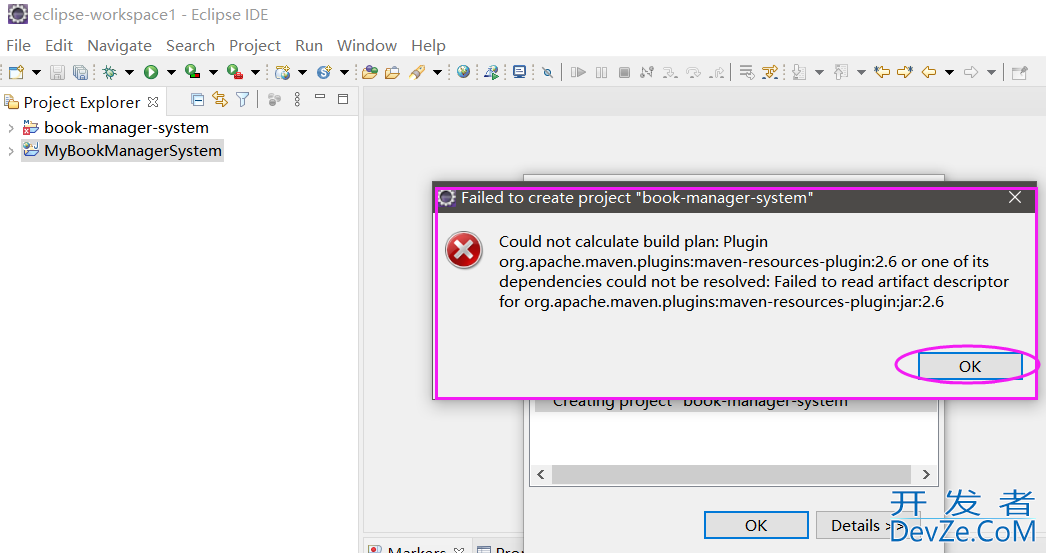Screen dimensions: 1046x553
Task: Click the Step Into icon
Action: tap(670, 72)
